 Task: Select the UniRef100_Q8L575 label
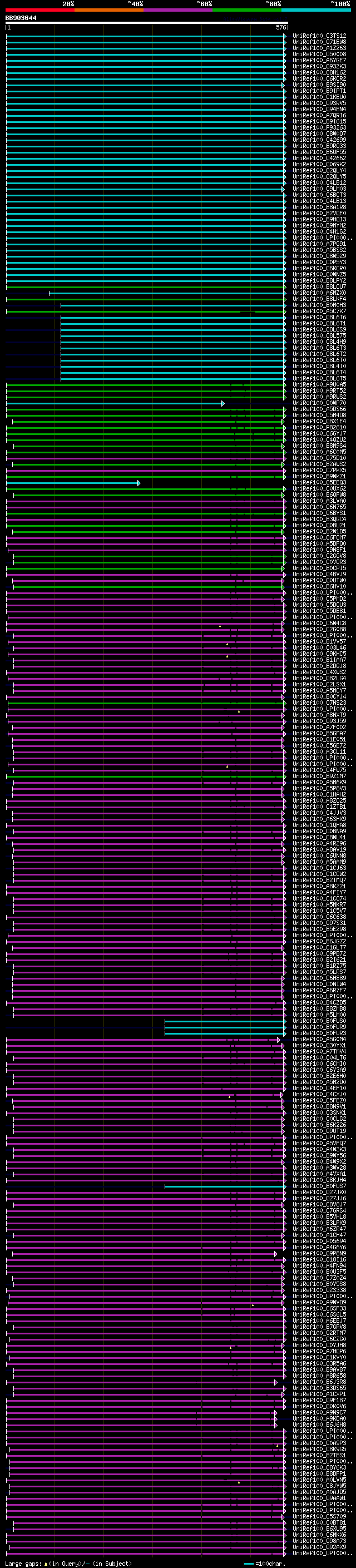coord(319,335)
